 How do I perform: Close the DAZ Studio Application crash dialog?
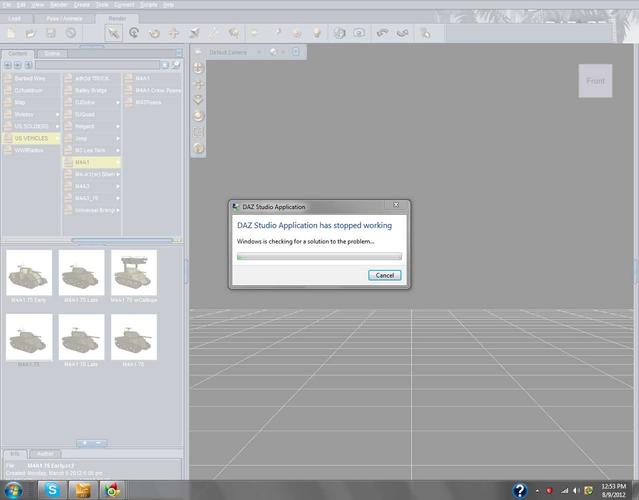point(396,205)
